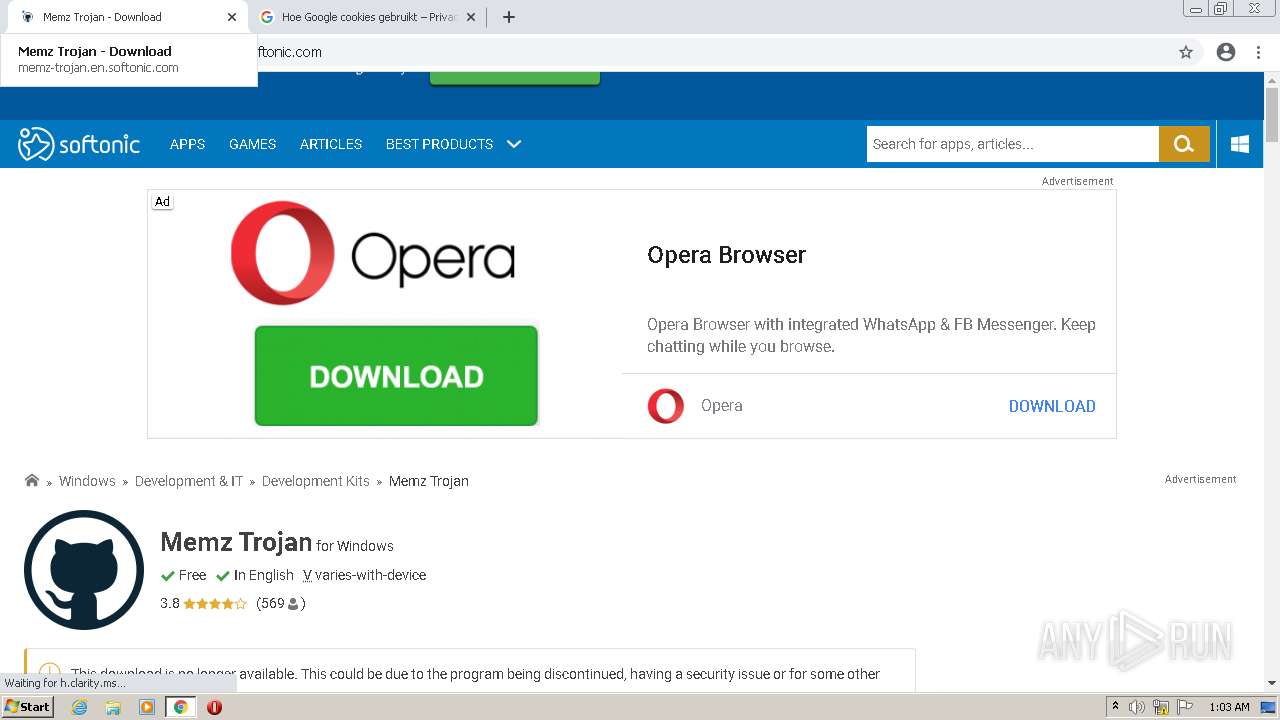Click the Memz Trojan GitHub cat logo
Viewport: 1280px width, 720px height.
(84, 570)
